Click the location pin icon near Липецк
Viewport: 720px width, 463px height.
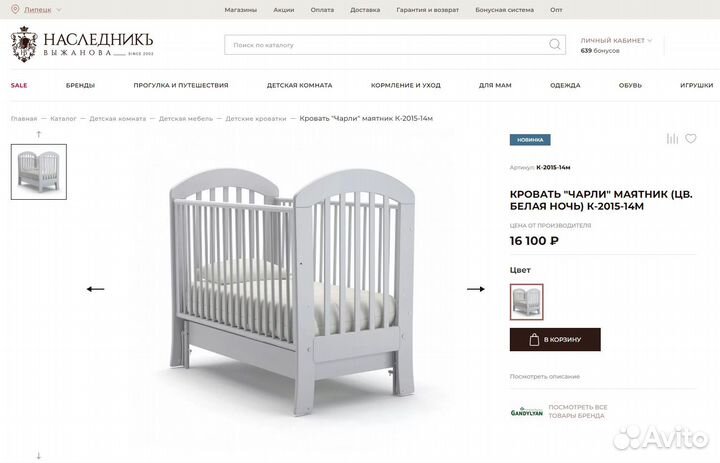(15, 9)
